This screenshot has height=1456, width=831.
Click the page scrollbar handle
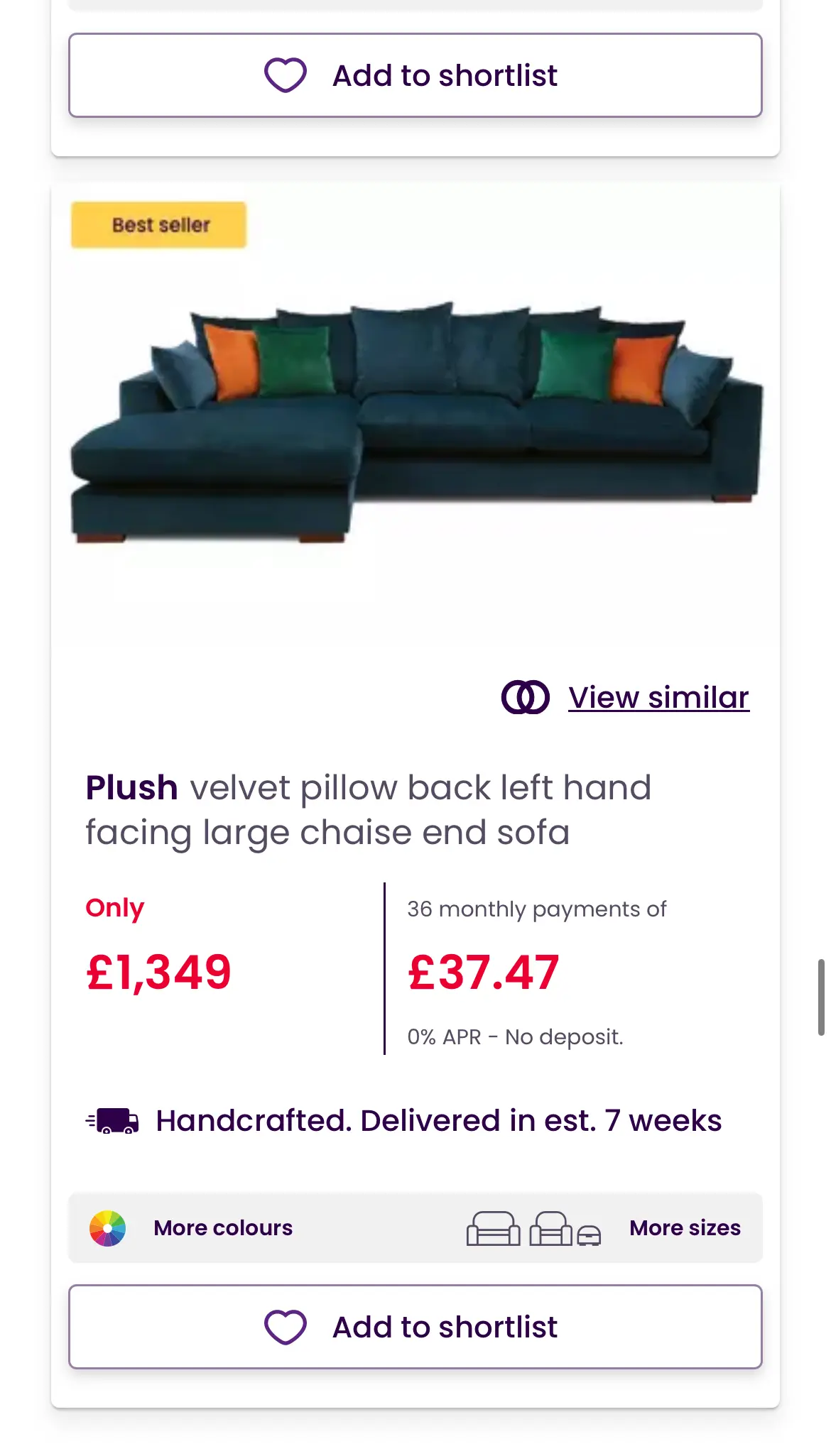821,997
